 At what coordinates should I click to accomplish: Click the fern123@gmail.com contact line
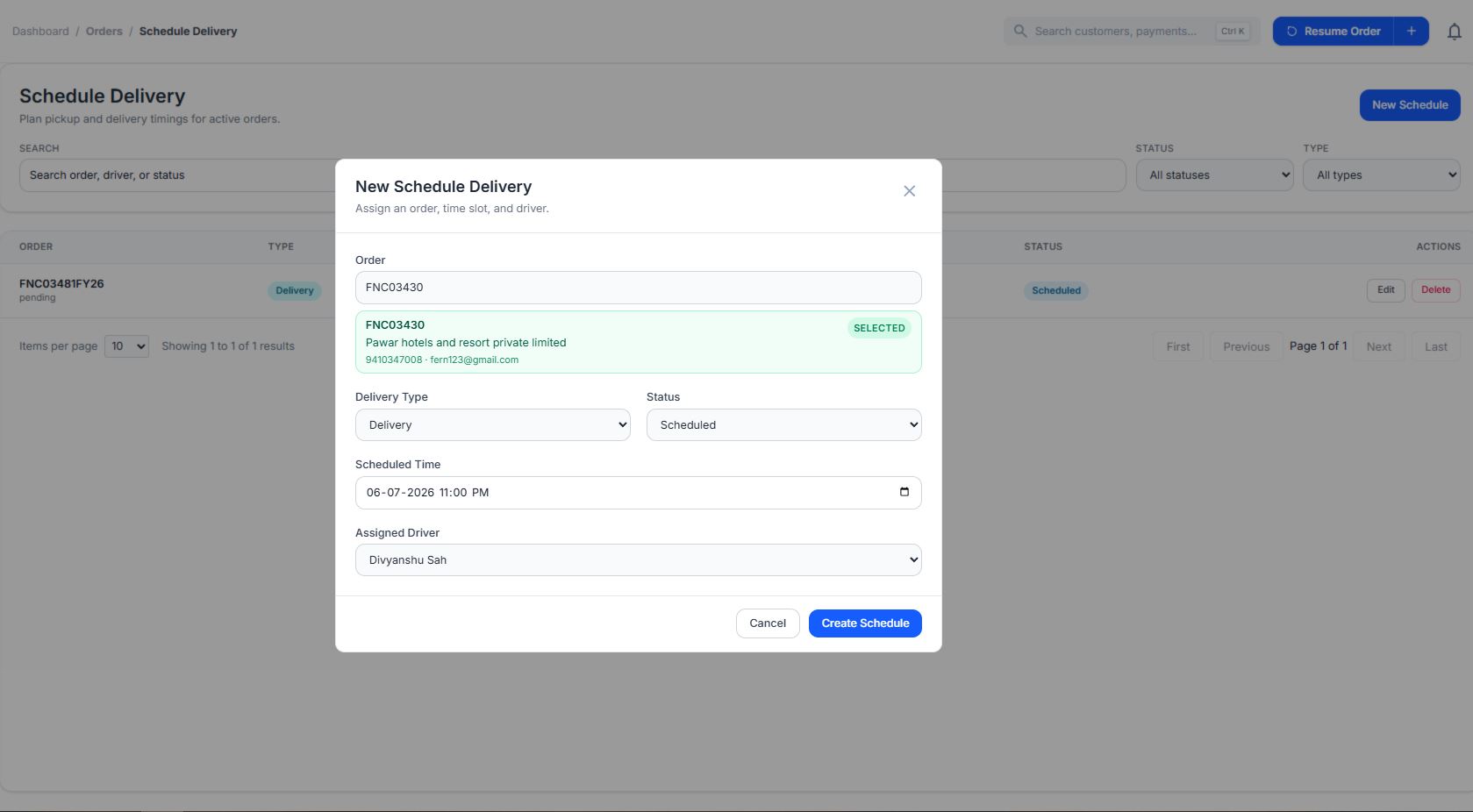click(442, 360)
